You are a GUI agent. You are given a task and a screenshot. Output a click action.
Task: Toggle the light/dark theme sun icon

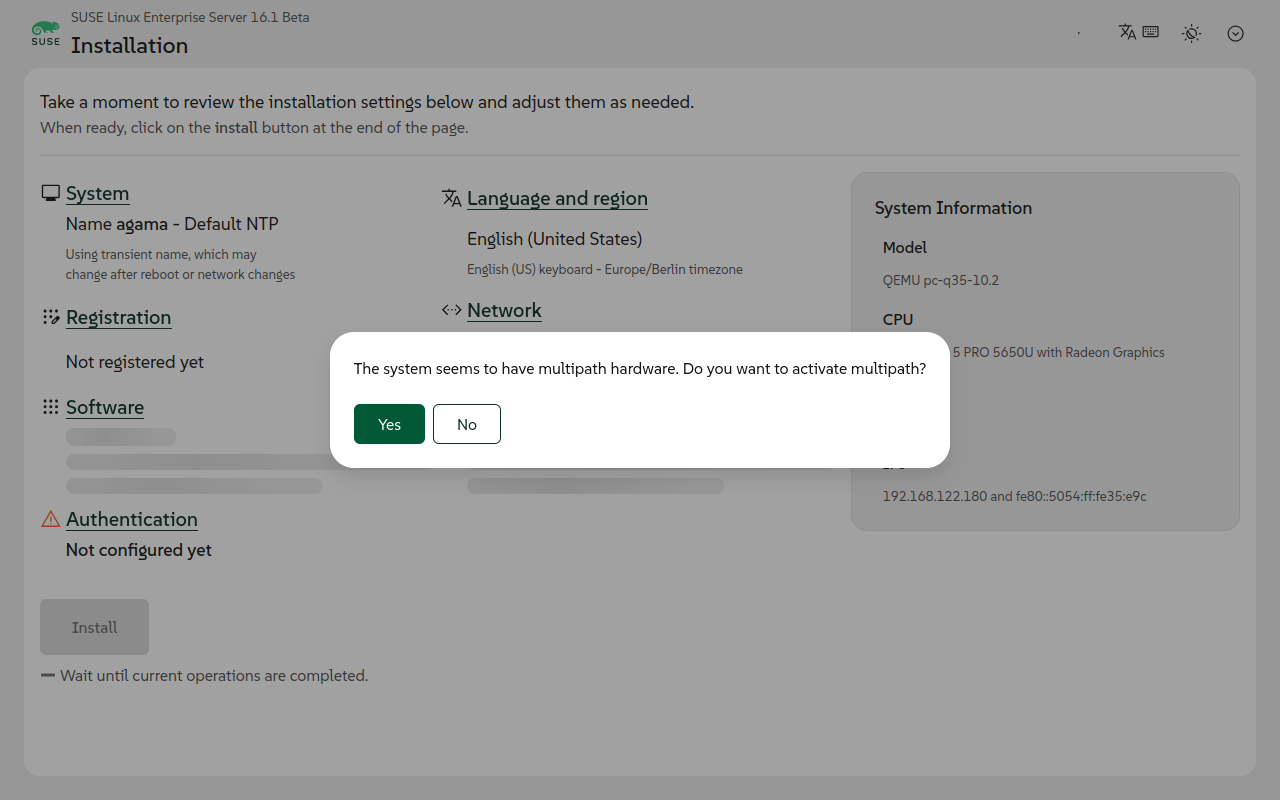point(1191,33)
